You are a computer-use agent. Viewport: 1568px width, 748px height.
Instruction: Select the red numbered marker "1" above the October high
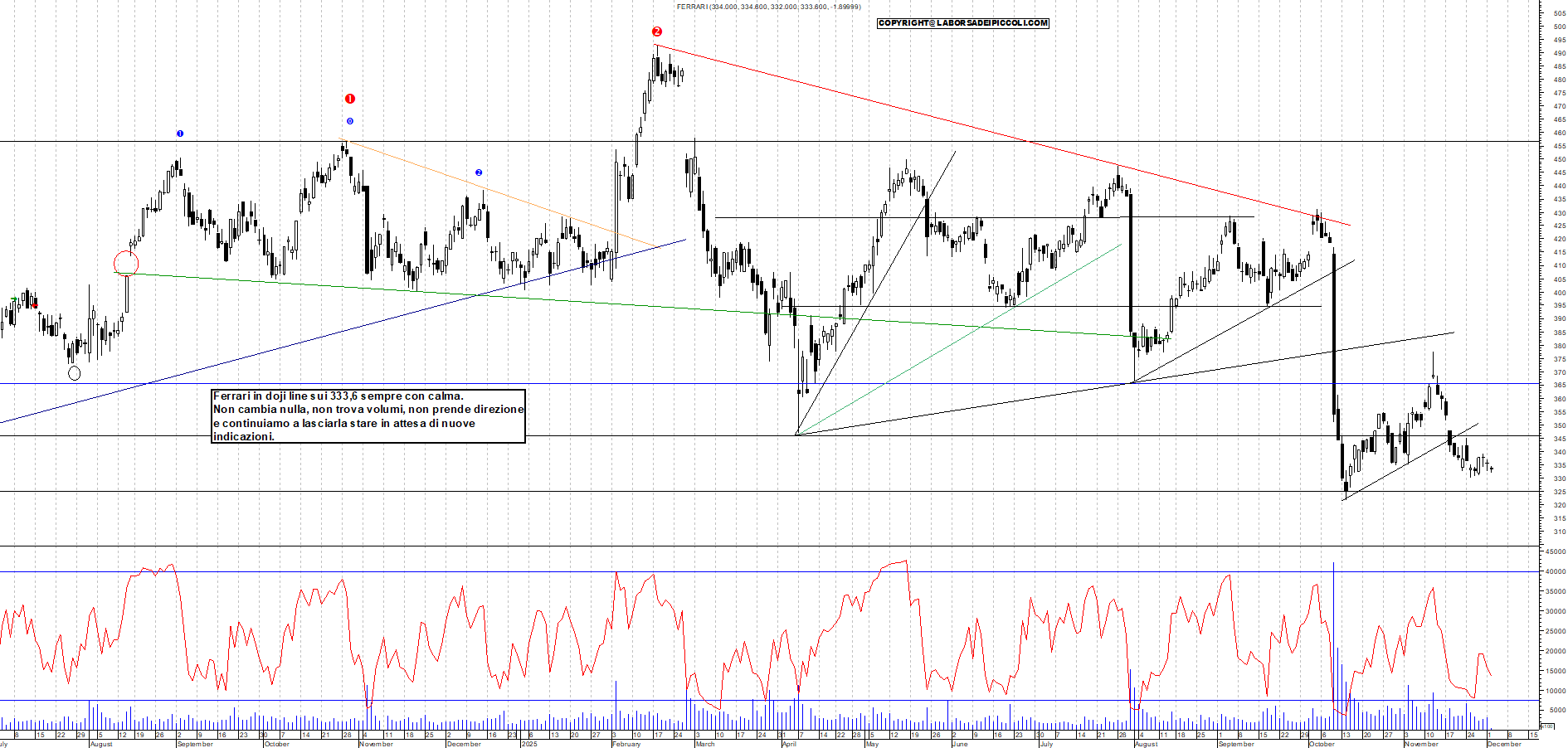tap(350, 98)
